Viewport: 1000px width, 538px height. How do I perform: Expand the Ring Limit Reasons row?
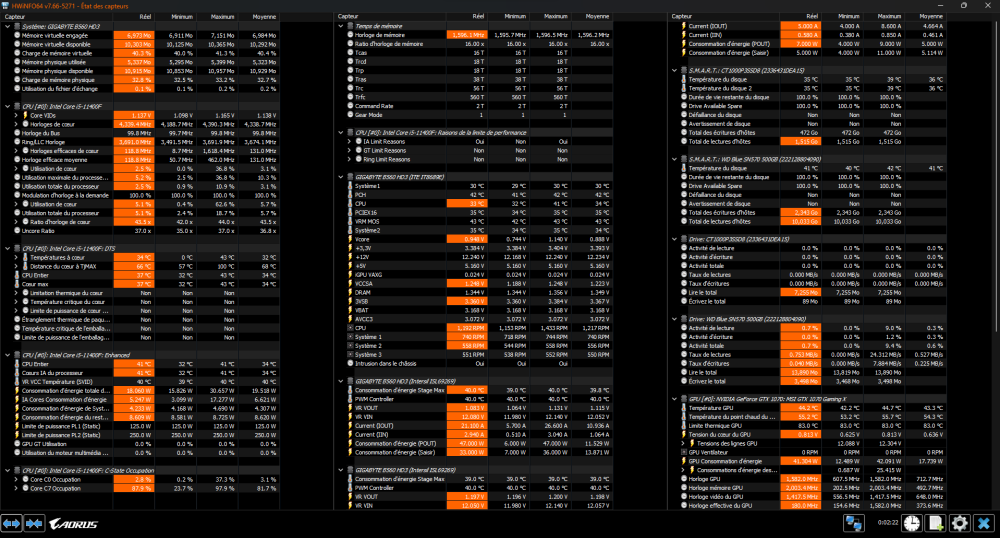[349, 159]
